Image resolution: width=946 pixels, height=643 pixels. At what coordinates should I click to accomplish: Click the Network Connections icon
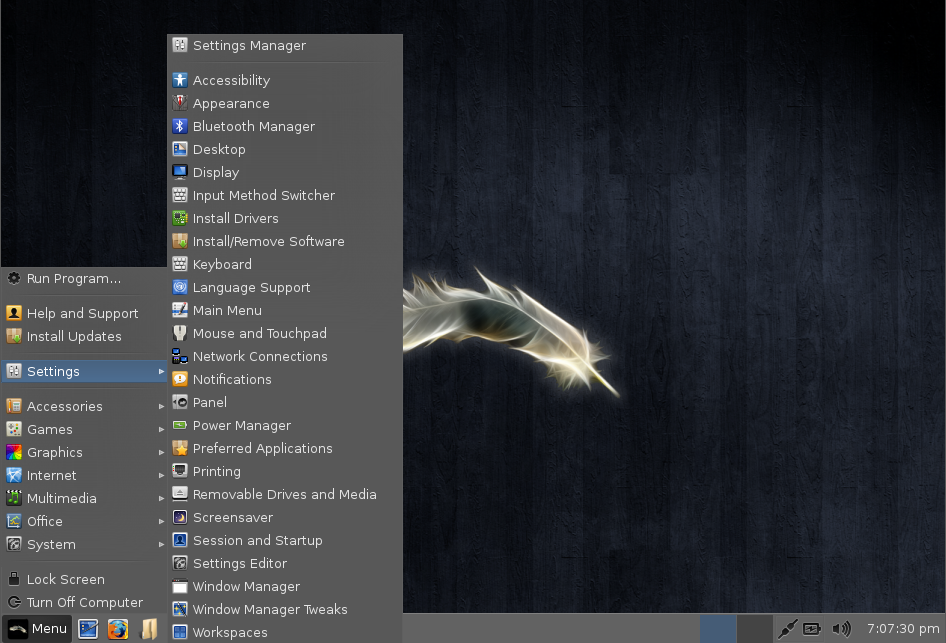point(180,356)
